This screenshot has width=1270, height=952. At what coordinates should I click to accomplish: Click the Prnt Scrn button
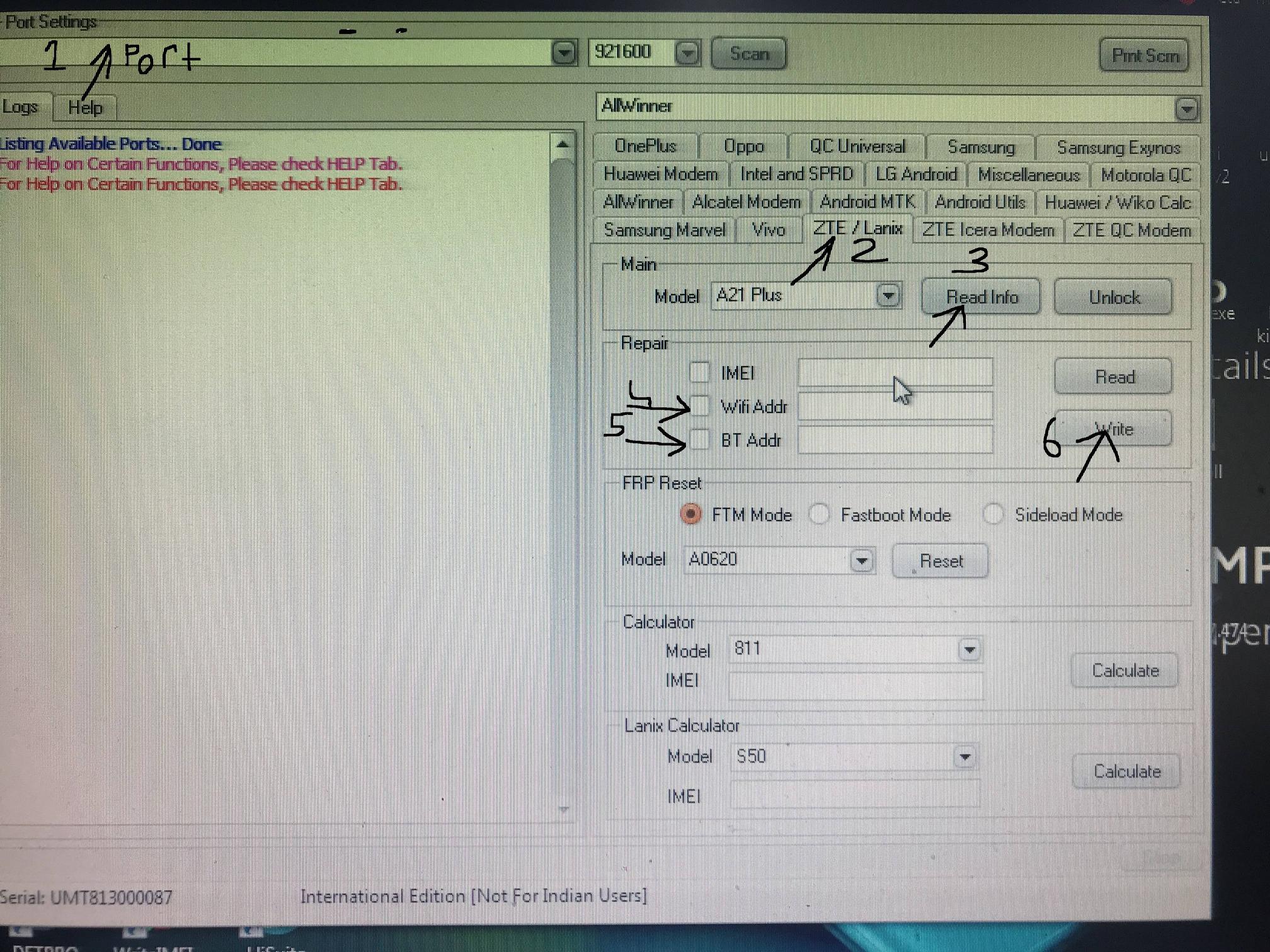click(x=1144, y=55)
